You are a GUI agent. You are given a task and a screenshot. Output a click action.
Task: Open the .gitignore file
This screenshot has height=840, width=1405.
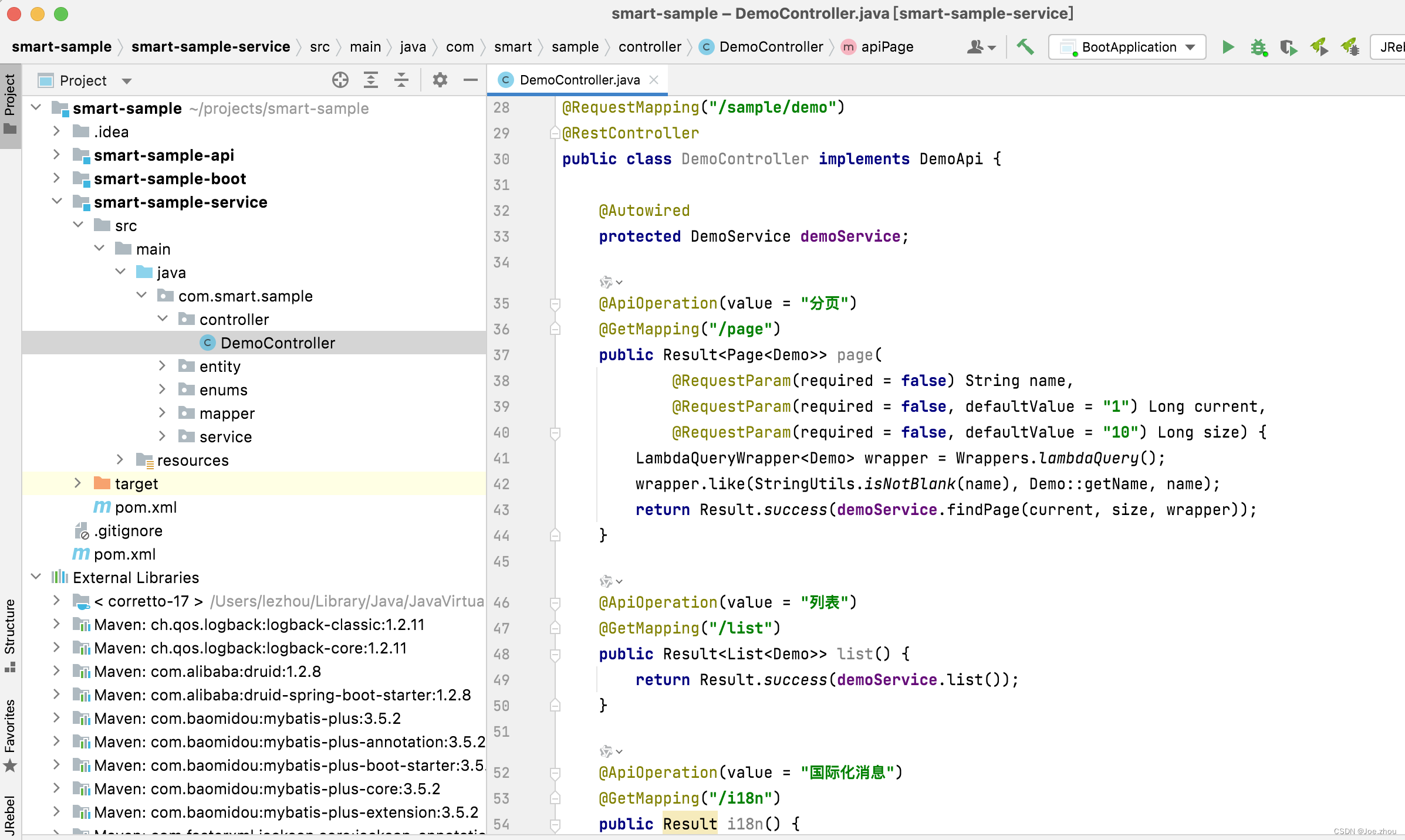[128, 530]
